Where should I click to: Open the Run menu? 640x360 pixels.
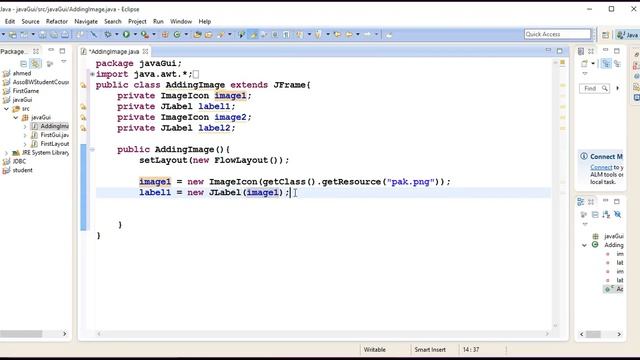pyautogui.click(x=158, y=21)
